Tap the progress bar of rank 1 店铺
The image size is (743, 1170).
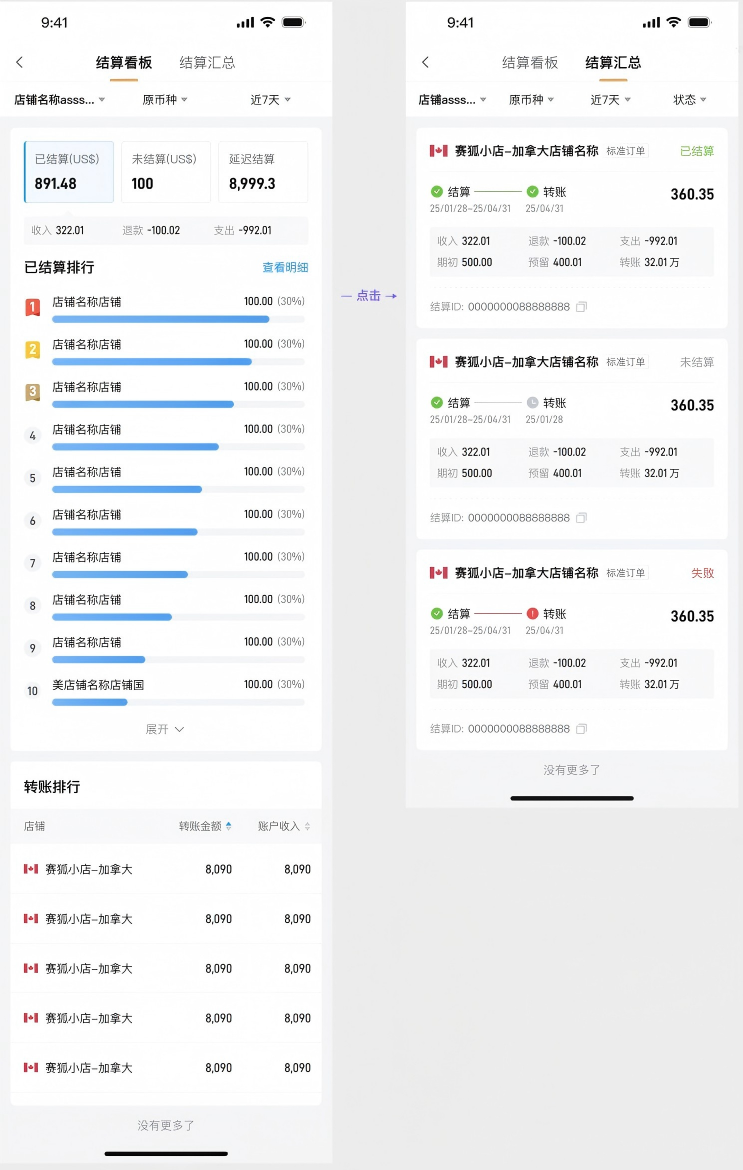click(178, 319)
